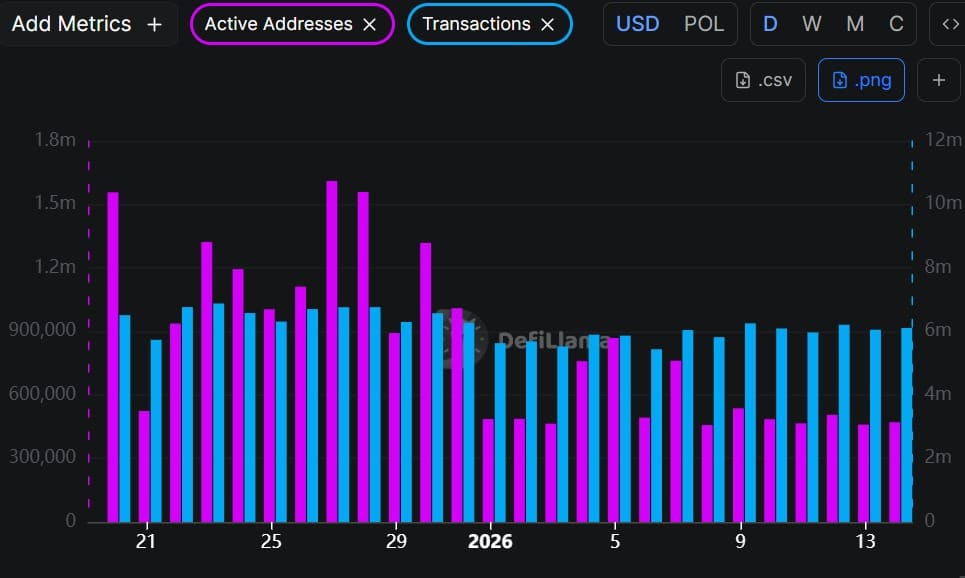Select USD as the denomination
Screen dimensions: 965x578
tap(637, 24)
